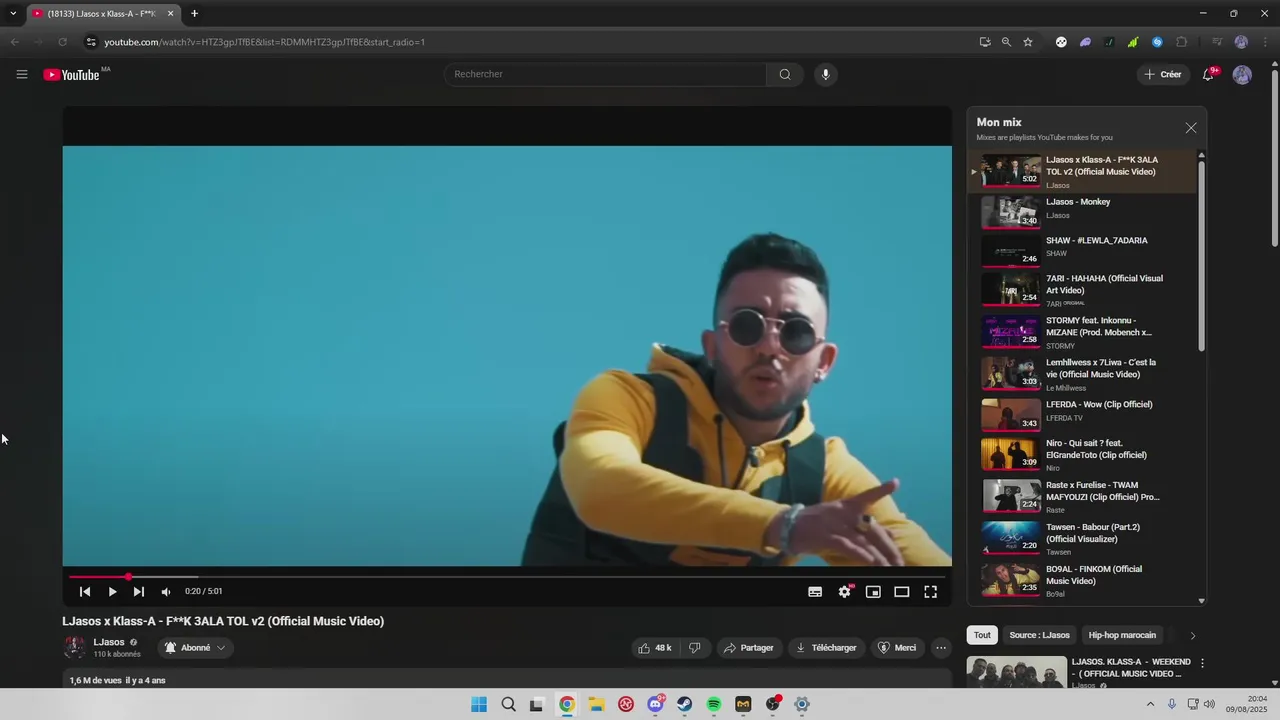This screenshot has height=720, width=1280.
Task: Bookmark this page with the star
Action: pyautogui.click(x=1027, y=42)
